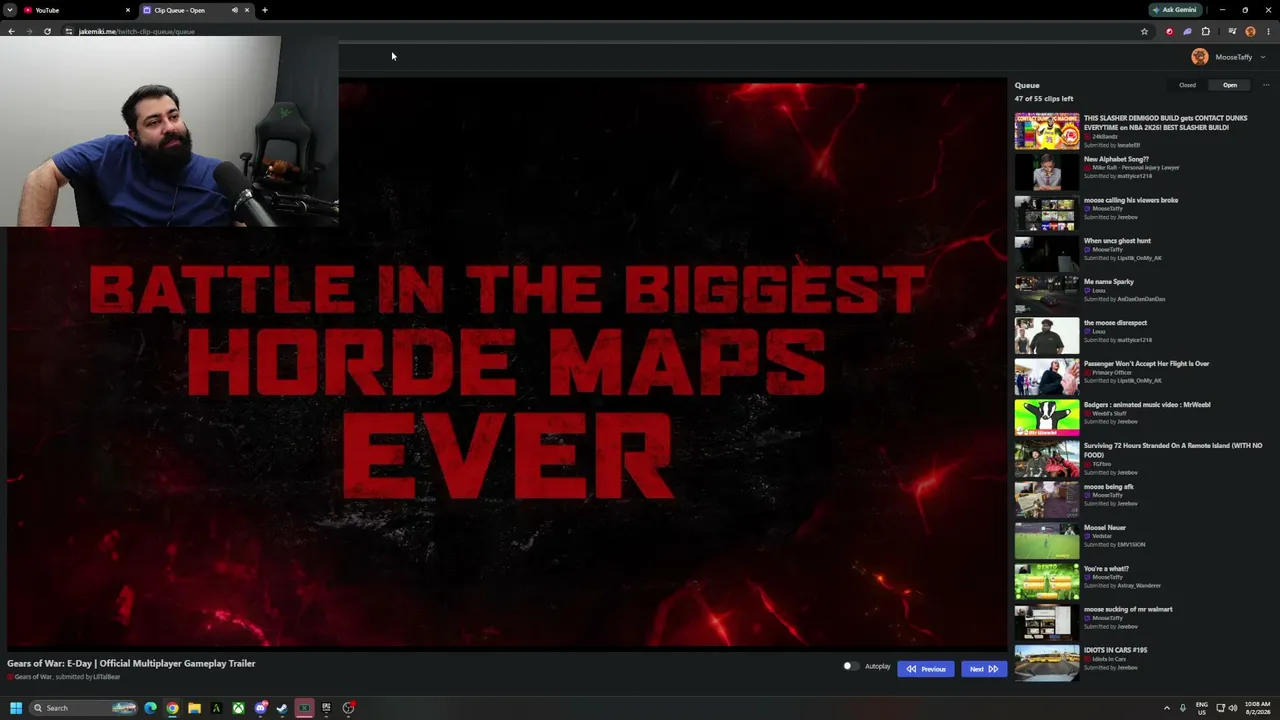
Task: Open File Explorer from the taskbar
Action: [x=194, y=708]
